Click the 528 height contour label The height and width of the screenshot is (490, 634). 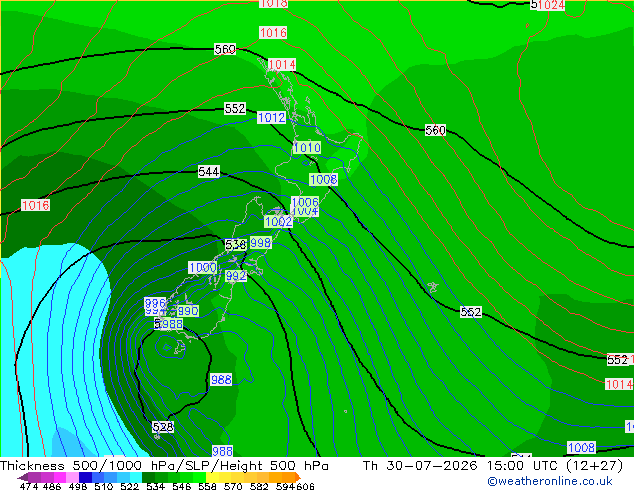[x=163, y=427]
